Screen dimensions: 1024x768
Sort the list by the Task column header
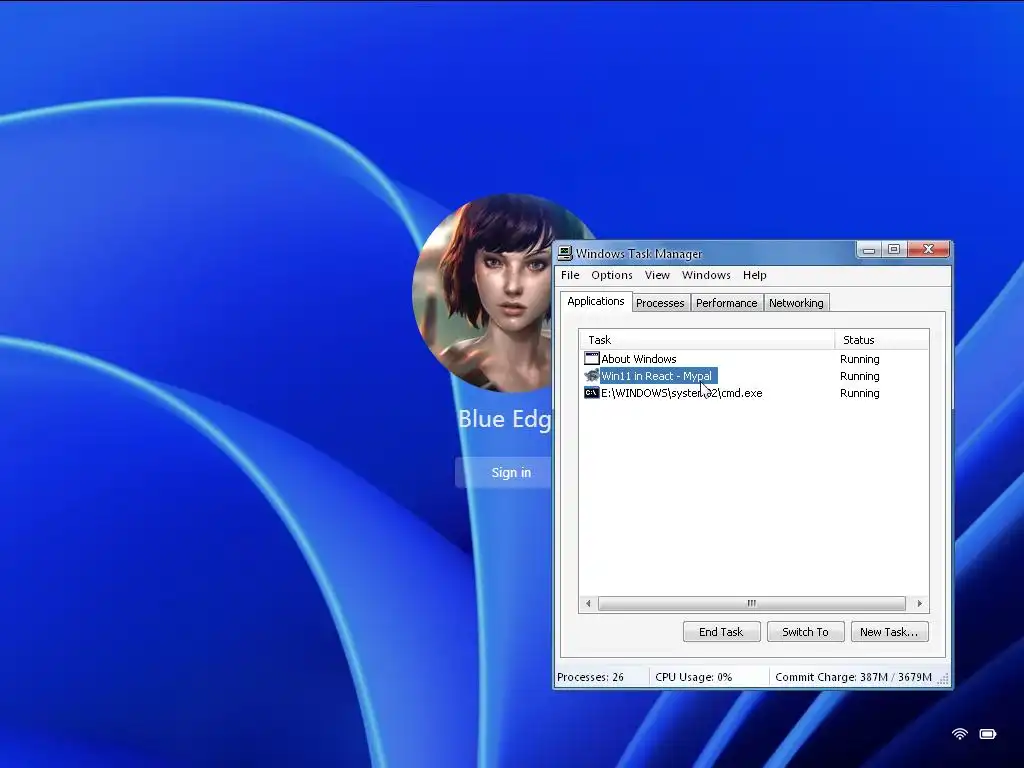[x=707, y=340]
